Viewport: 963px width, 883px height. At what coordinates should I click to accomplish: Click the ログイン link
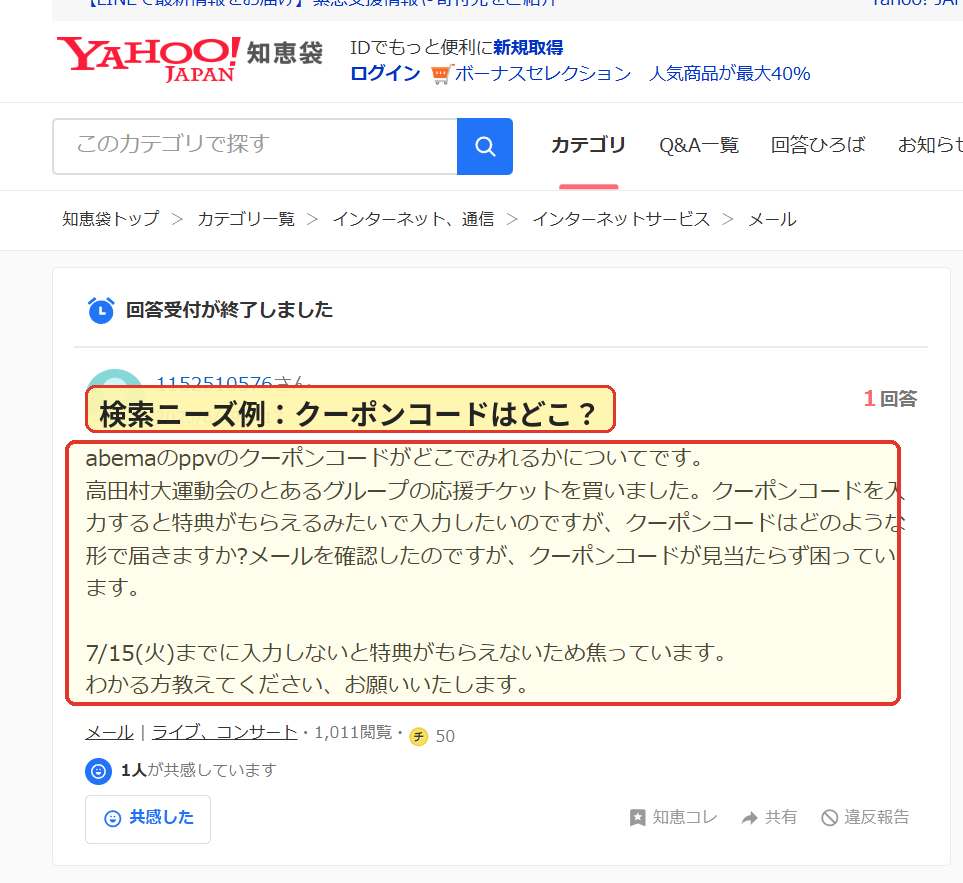[x=385, y=74]
